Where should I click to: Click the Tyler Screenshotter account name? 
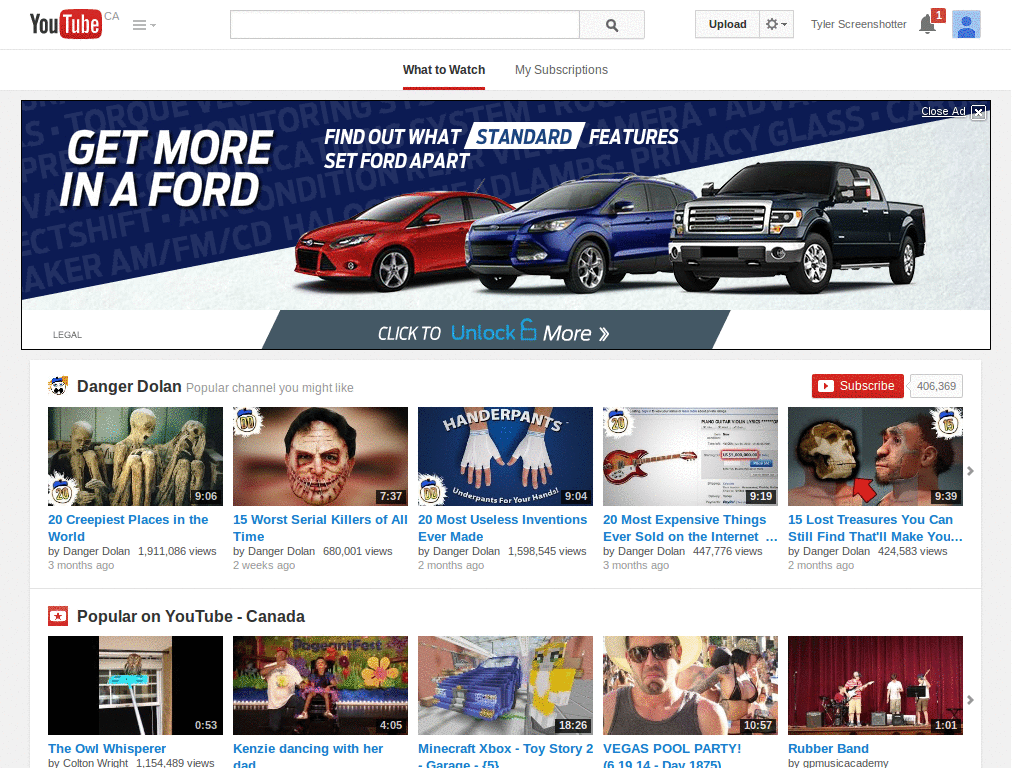click(858, 24)
